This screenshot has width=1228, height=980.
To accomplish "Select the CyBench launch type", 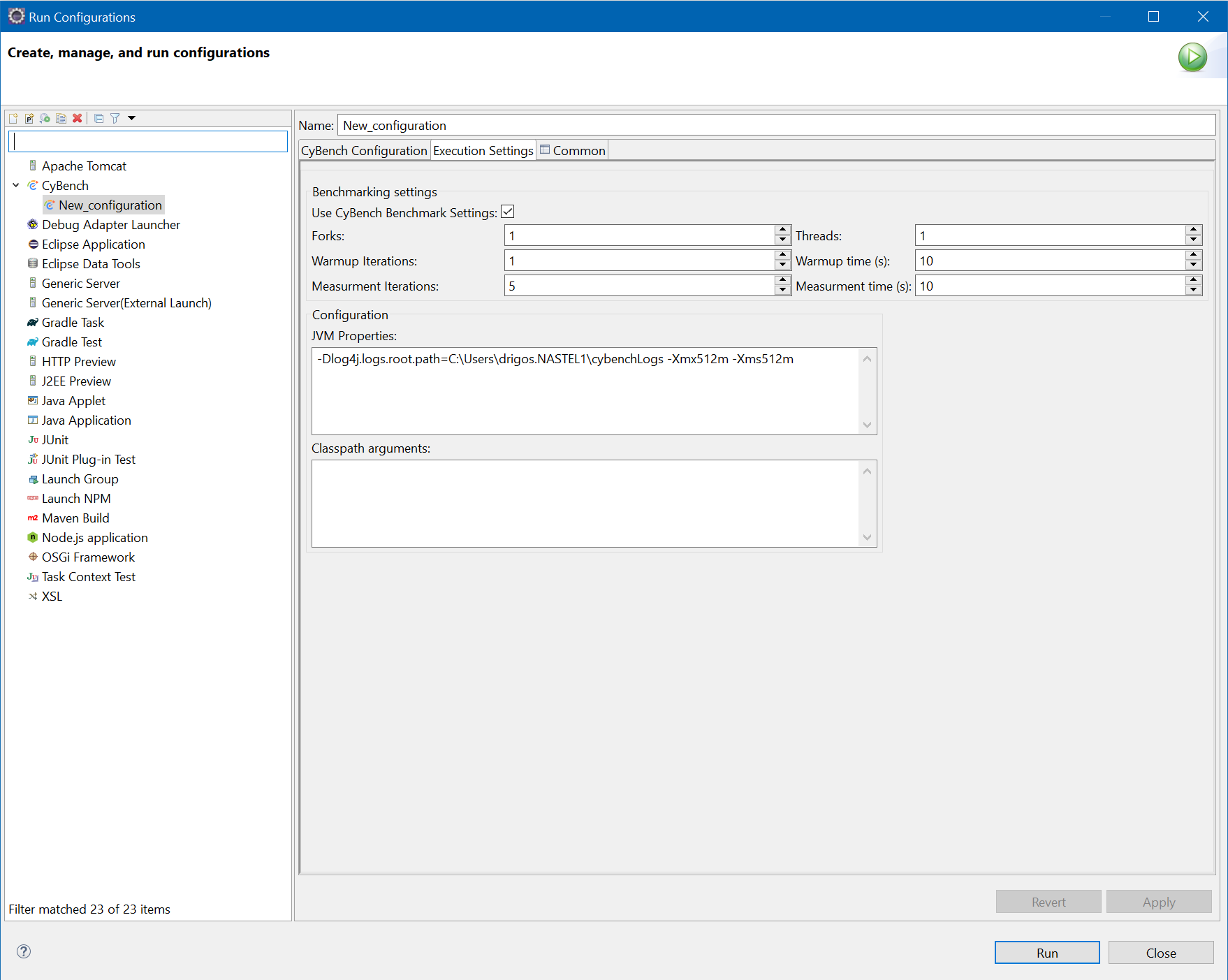I will 65,185.
